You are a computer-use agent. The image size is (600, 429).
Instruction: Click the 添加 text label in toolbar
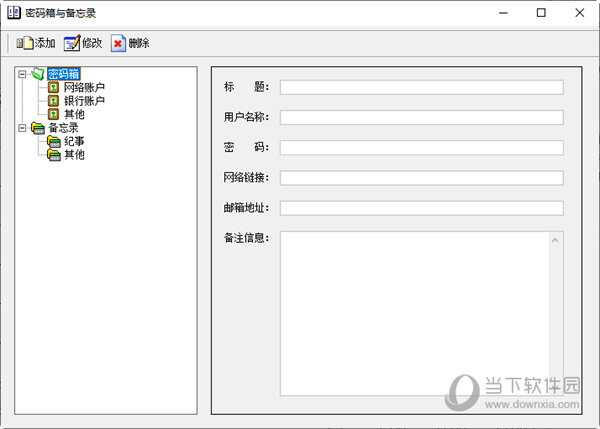(45, 43)
